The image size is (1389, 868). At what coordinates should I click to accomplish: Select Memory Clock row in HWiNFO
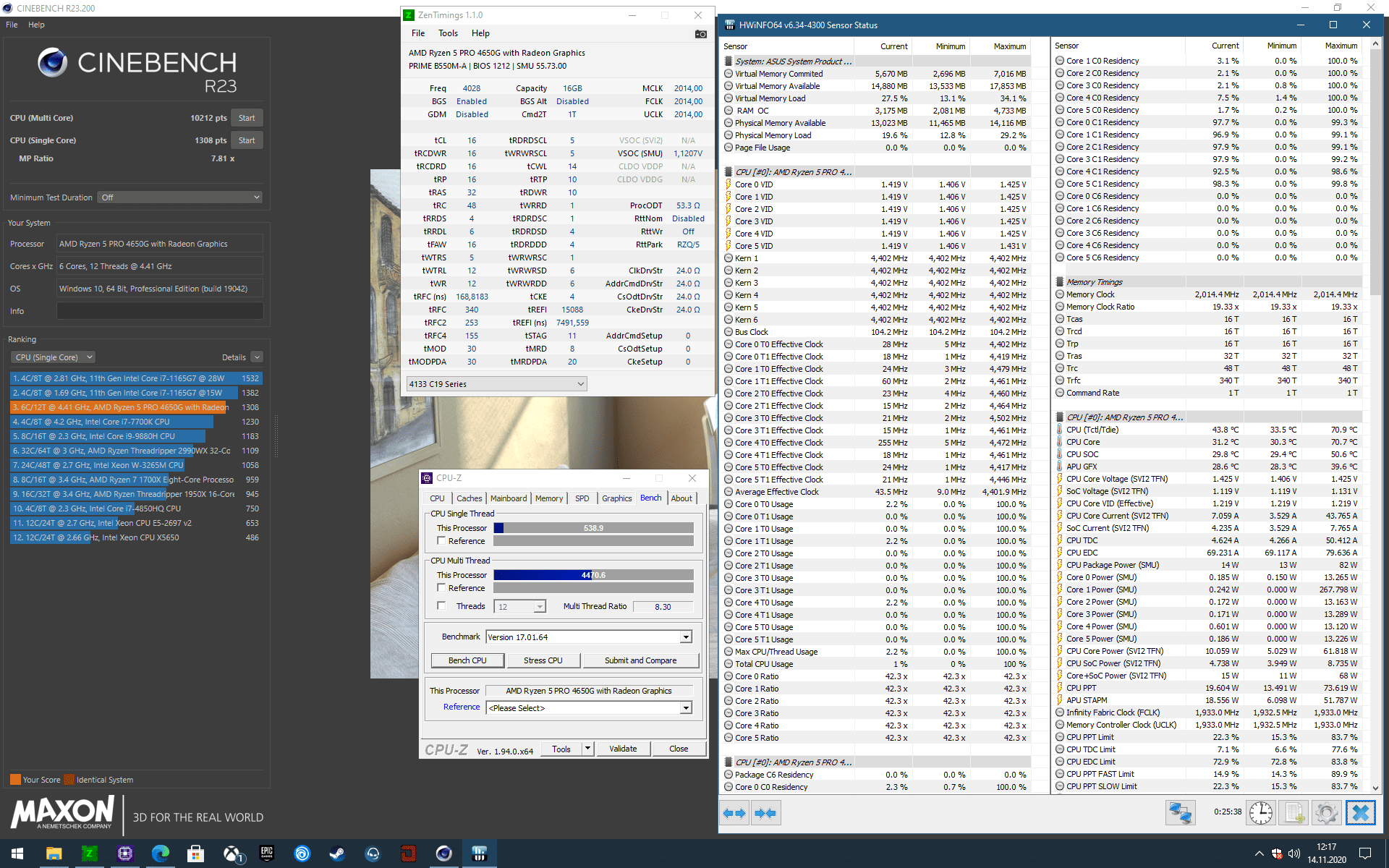tap(1207, 294)
